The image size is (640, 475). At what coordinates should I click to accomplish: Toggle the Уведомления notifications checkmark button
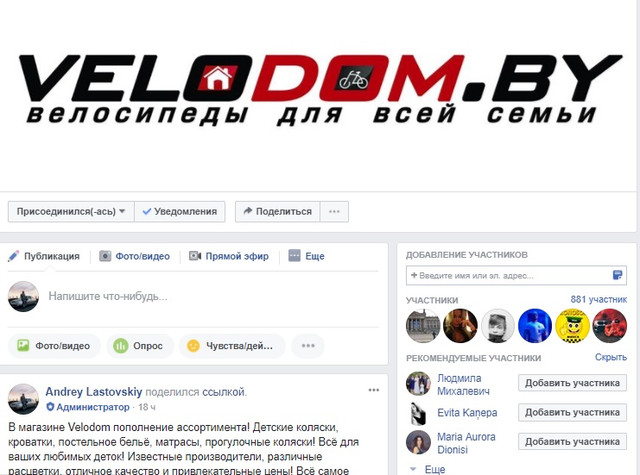tap(180, 211)
